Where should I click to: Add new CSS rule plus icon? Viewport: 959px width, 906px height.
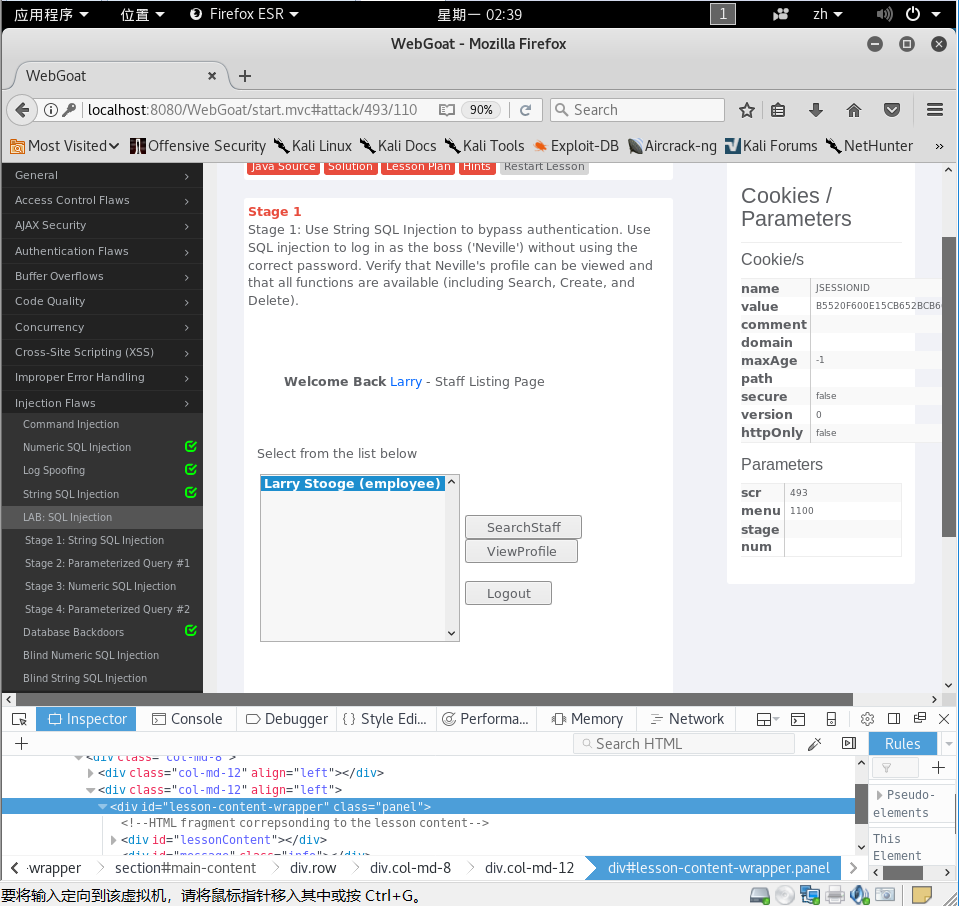click(938, 767)
